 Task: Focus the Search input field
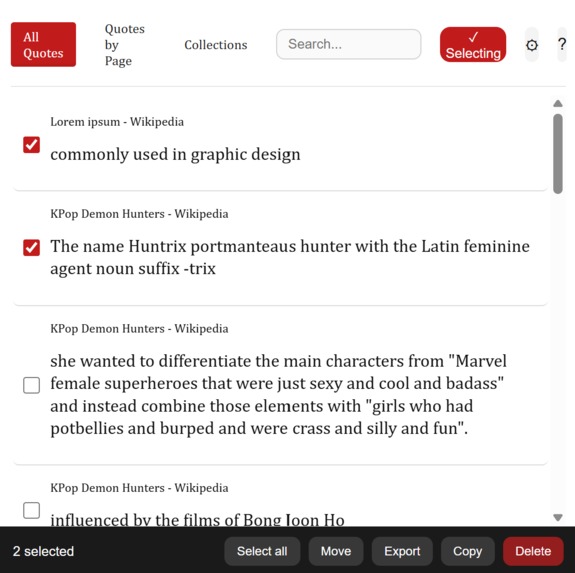(348, 44)
